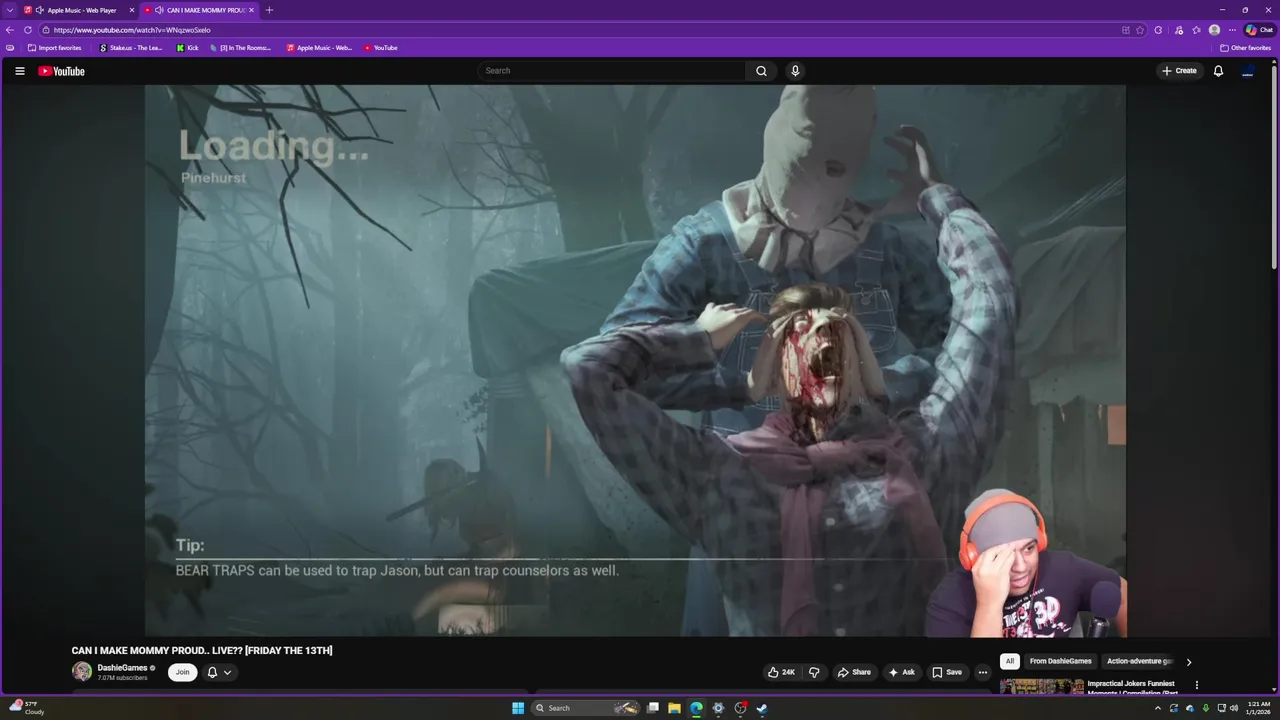
Task: Open the tab search chevron dropdown
Action: (10, 10)
